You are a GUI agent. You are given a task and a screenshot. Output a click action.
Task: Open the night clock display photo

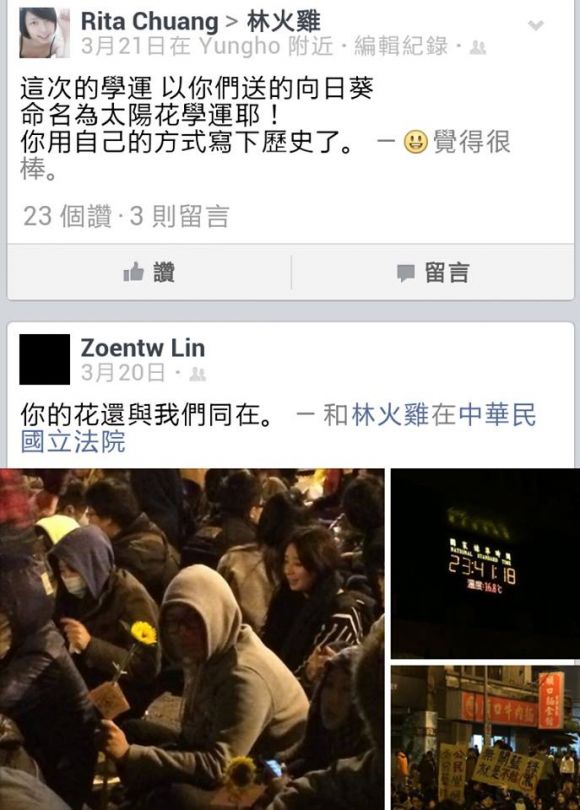(485, 563)
